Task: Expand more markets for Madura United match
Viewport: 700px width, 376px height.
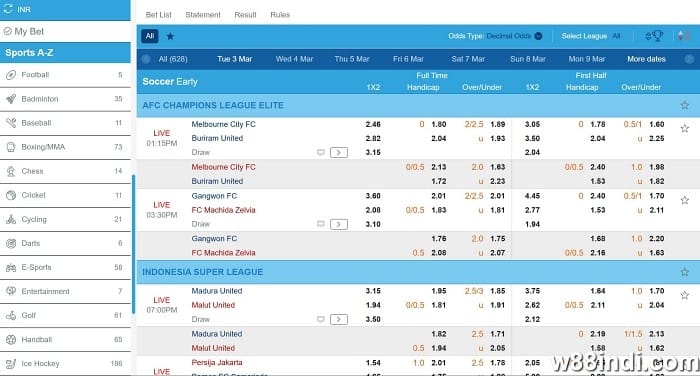Action: (339, 319)
